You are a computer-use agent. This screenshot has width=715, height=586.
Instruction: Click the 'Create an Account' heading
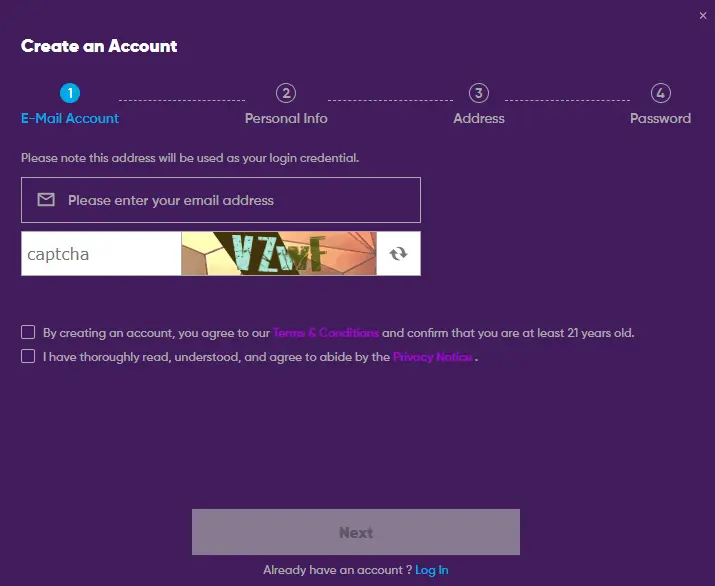coord(99,46)
